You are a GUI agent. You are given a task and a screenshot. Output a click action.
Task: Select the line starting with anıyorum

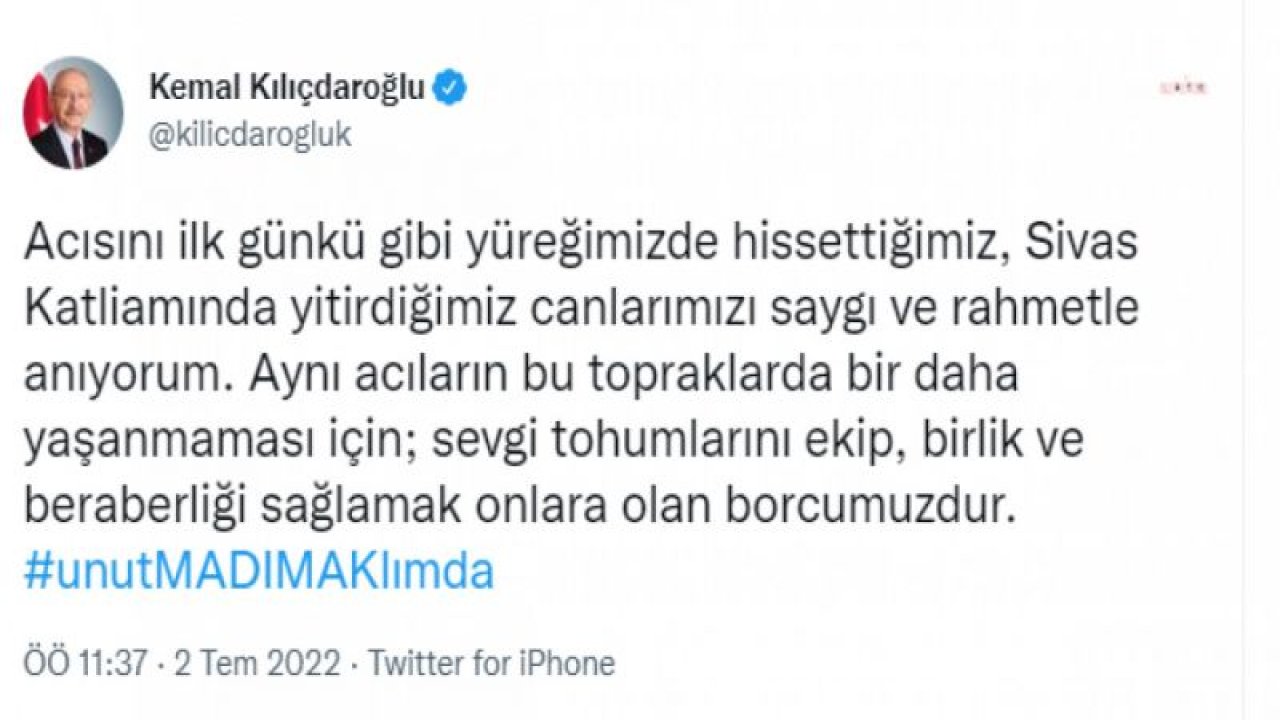pyautogui.click(x=520, y=376)
